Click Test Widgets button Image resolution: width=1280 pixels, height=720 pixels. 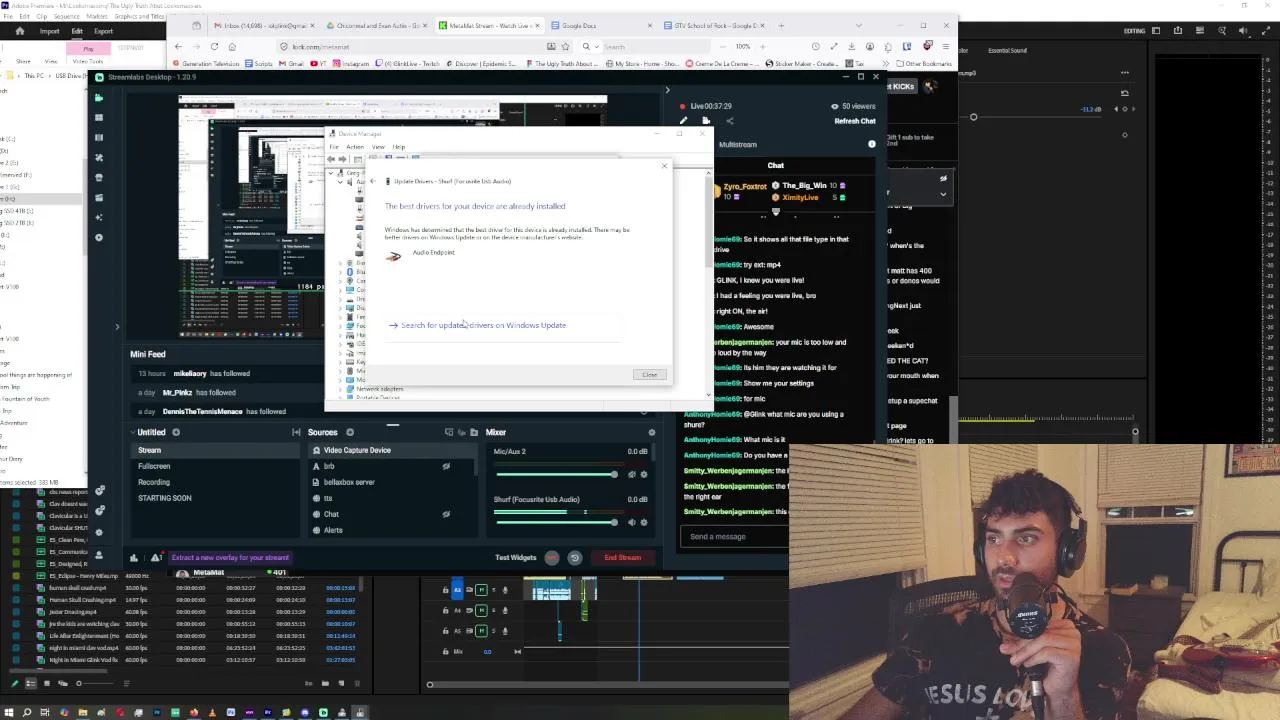click(x=515, y=557)
